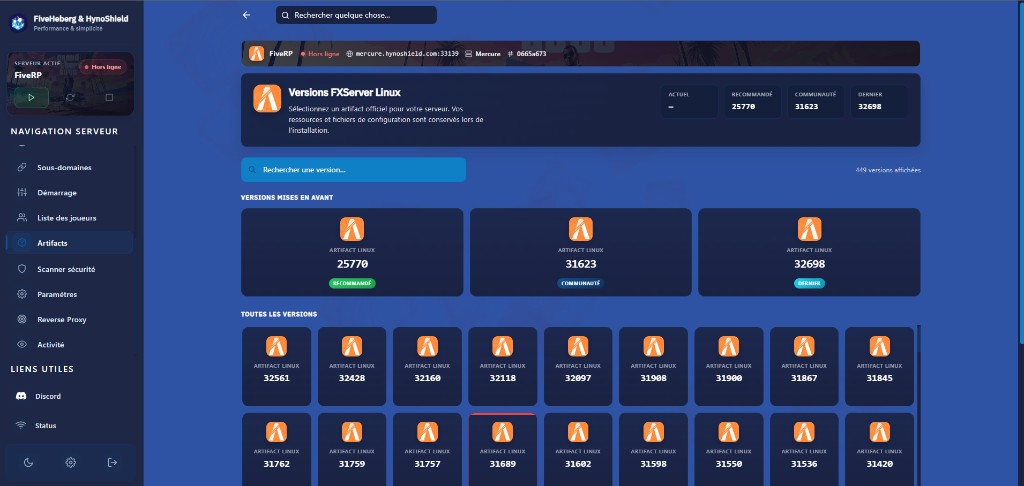Choose artifact version 31757
This screenshot has height=486, width=1024.
point(427,449)
